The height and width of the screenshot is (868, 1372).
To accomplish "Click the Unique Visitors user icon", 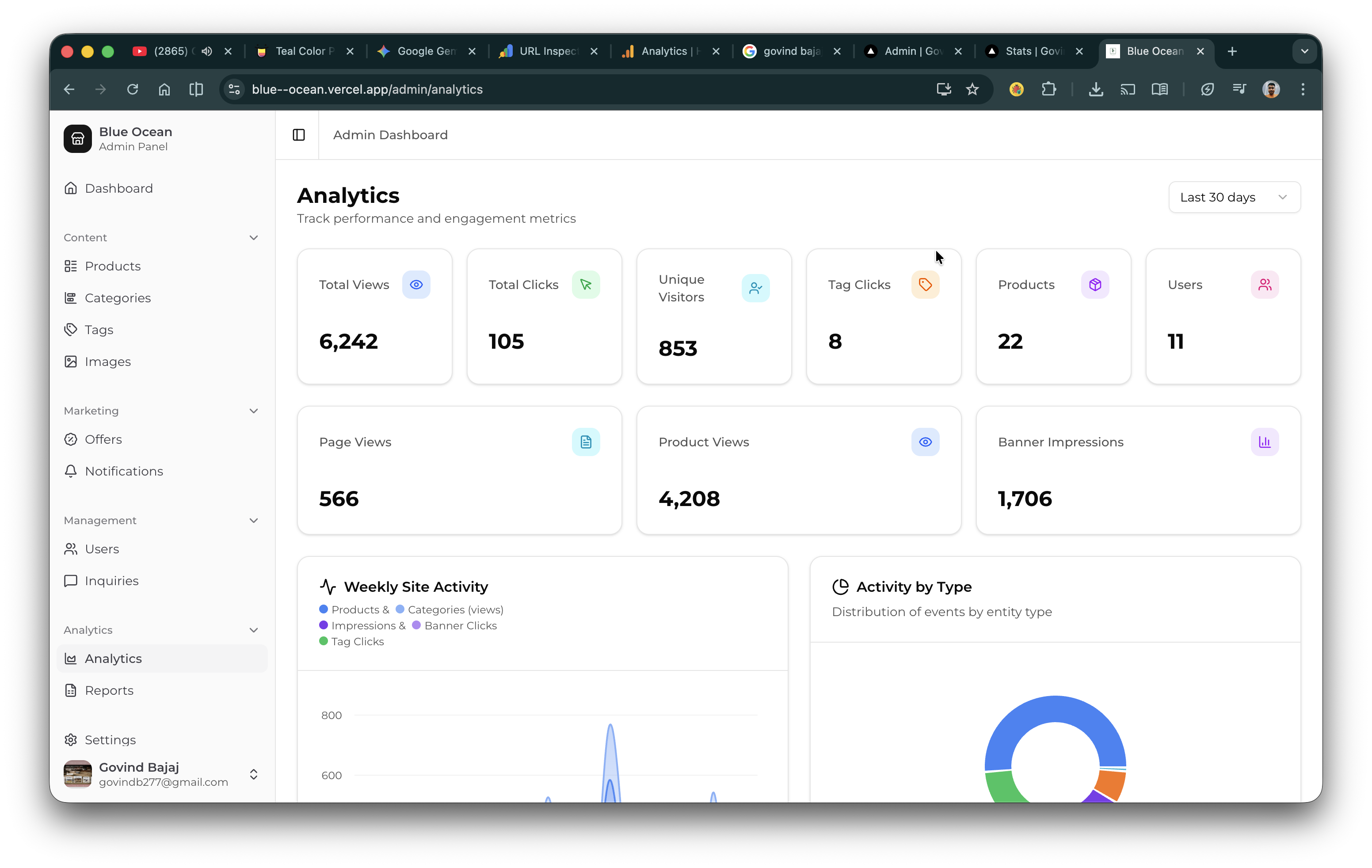I will click(755, 288).
